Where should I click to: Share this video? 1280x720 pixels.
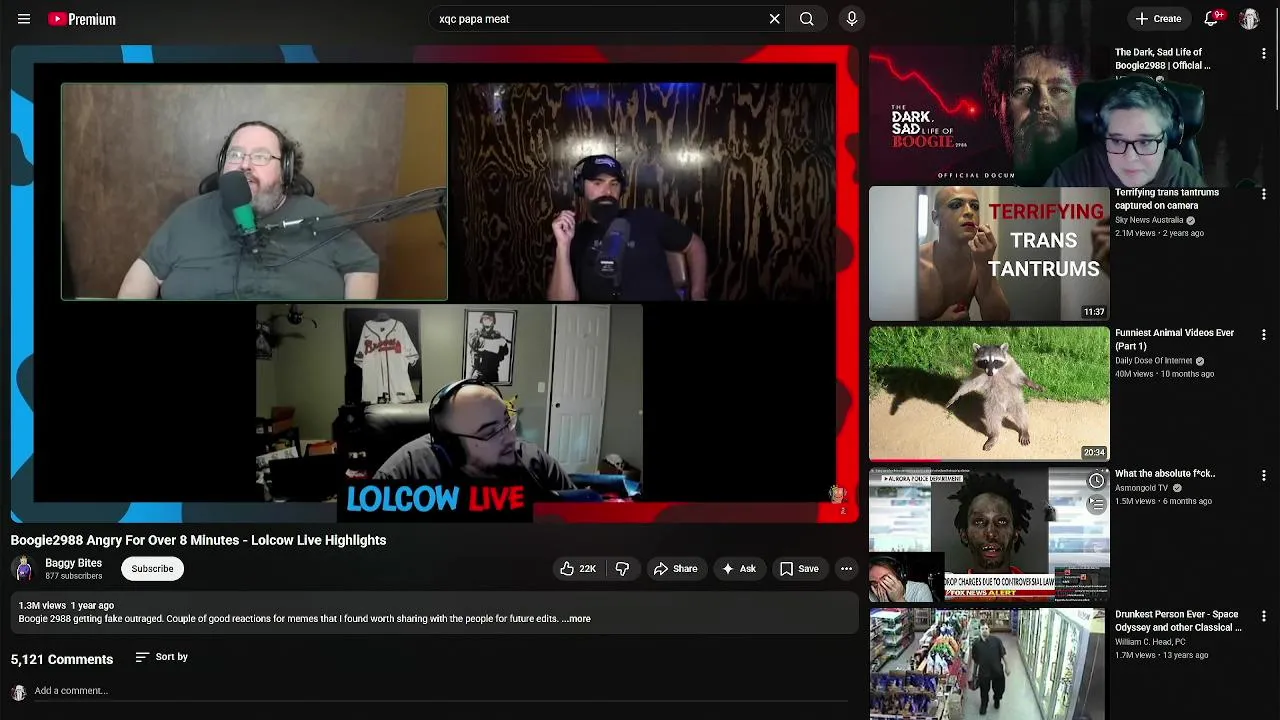click(x=675, y=569)
